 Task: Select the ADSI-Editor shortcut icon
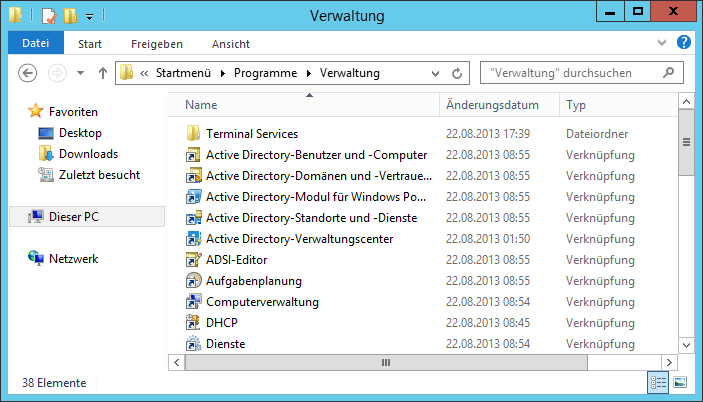pyautogui.click(x=193, y=259)
